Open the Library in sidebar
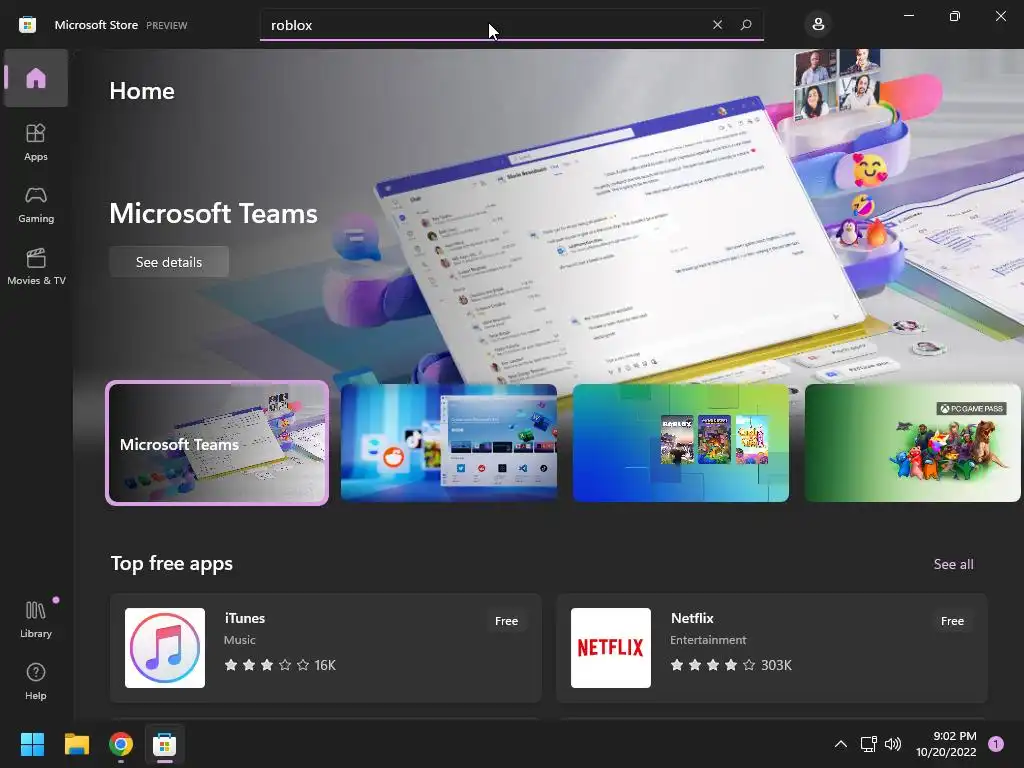 click(x=36, y=619)
